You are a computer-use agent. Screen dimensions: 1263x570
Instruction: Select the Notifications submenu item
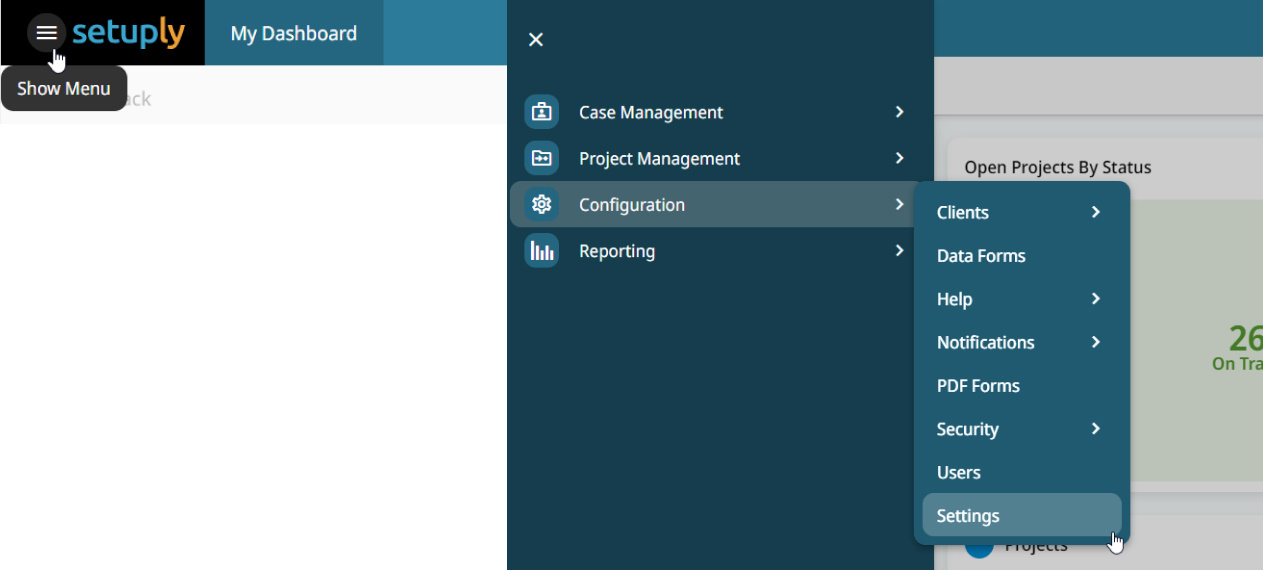[x=985, y=342]
